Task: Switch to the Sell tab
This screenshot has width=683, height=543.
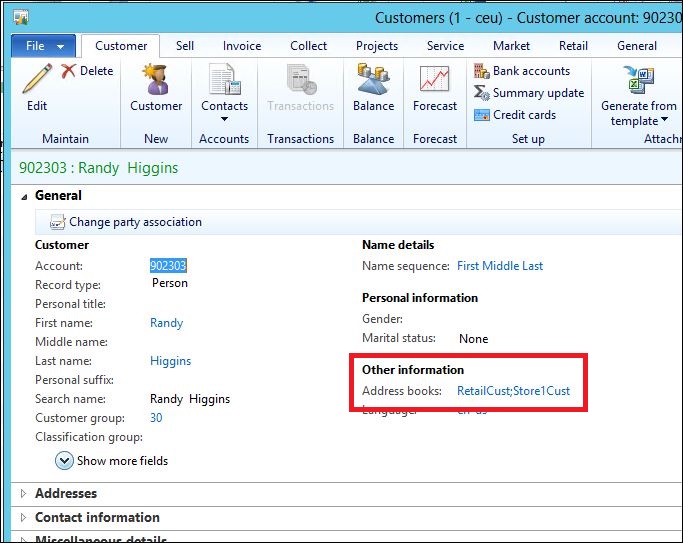Action: click(x=185, y=46)
